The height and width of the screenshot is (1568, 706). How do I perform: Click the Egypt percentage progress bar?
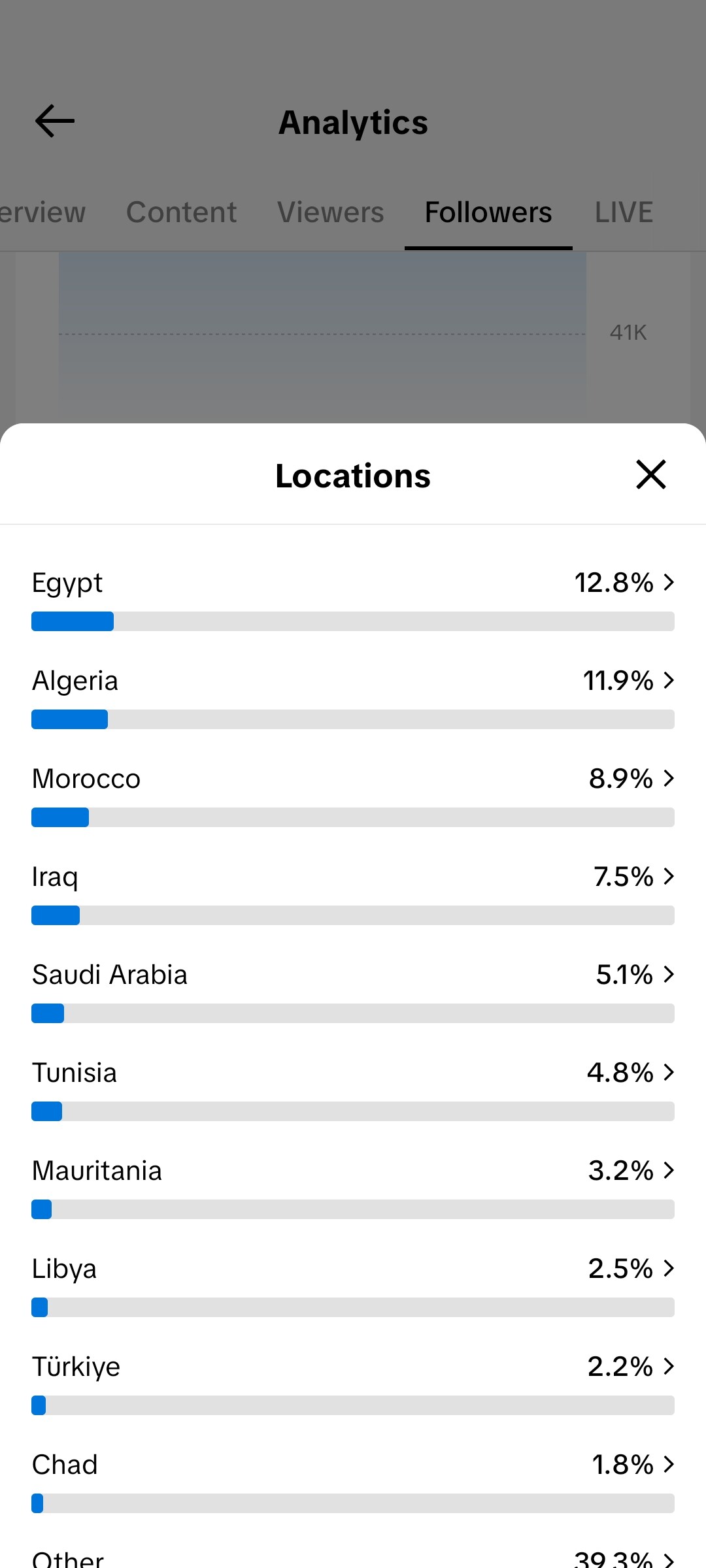(353, 621)
